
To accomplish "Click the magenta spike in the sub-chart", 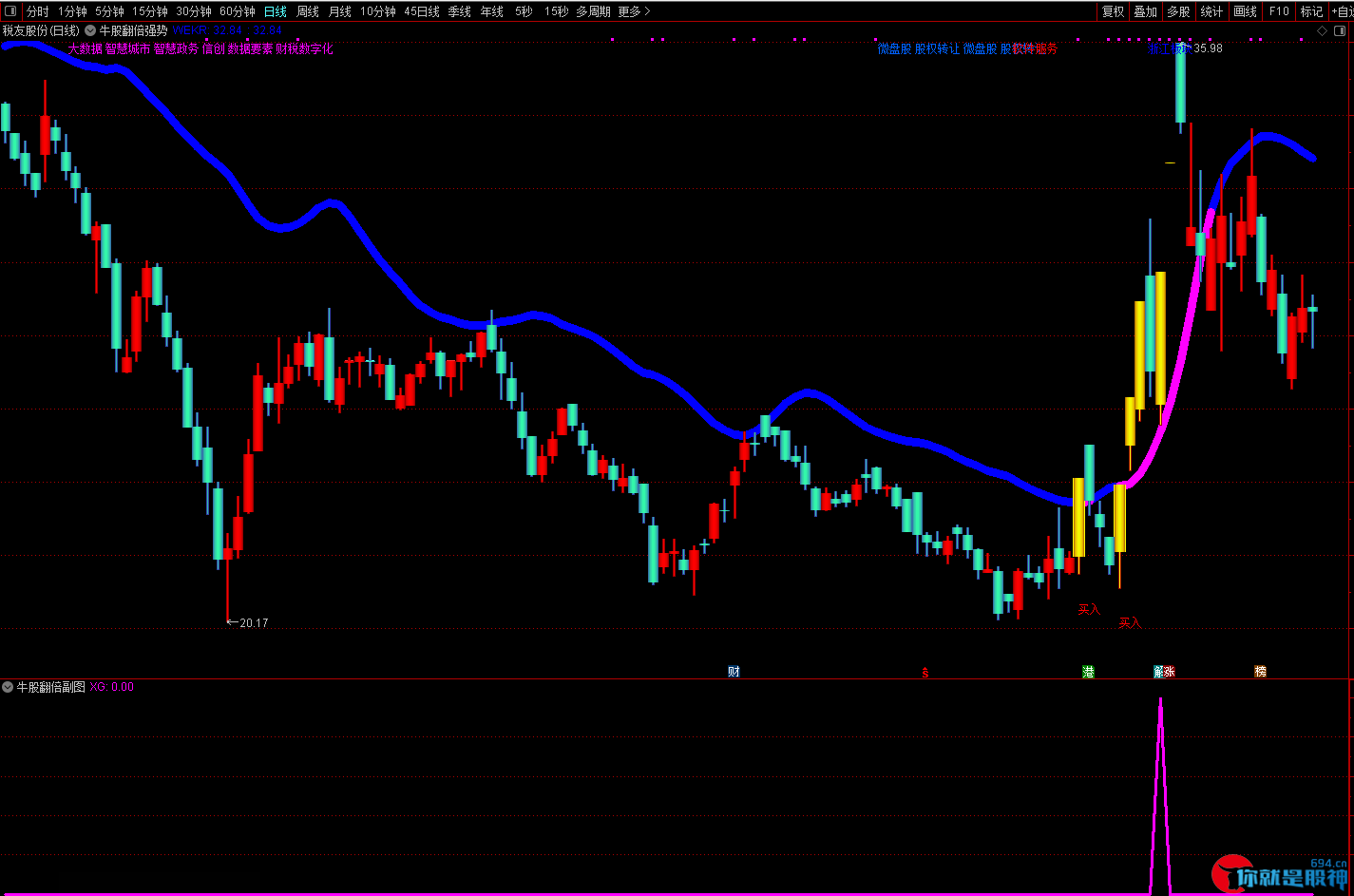I will (x=1160, y=796).
